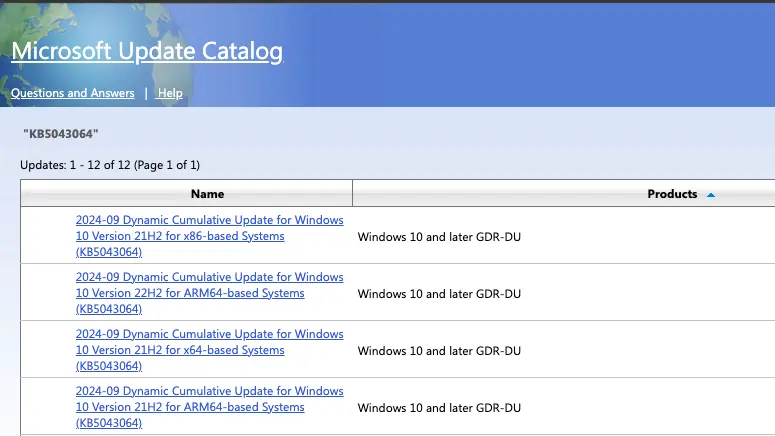Viewport: 775px width, 436px height.
Task: Open the 21H2 x64-based Systems update link
Action: click(209, 350)
